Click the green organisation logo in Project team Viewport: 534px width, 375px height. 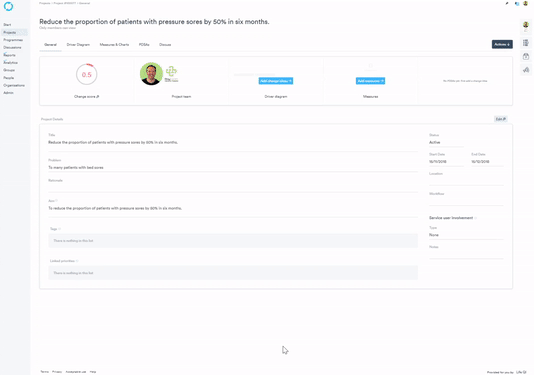click(x=171, y=74)
